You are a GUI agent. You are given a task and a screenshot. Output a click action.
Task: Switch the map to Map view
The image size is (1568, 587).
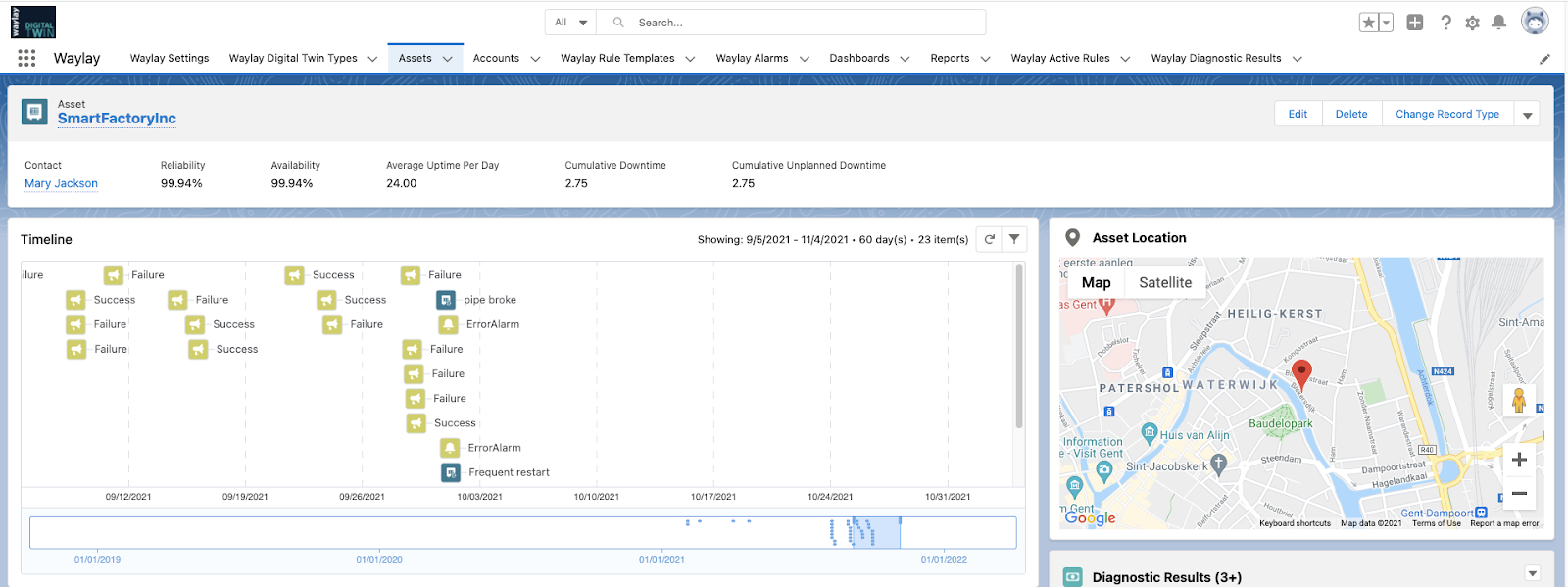coord(1097,282)
